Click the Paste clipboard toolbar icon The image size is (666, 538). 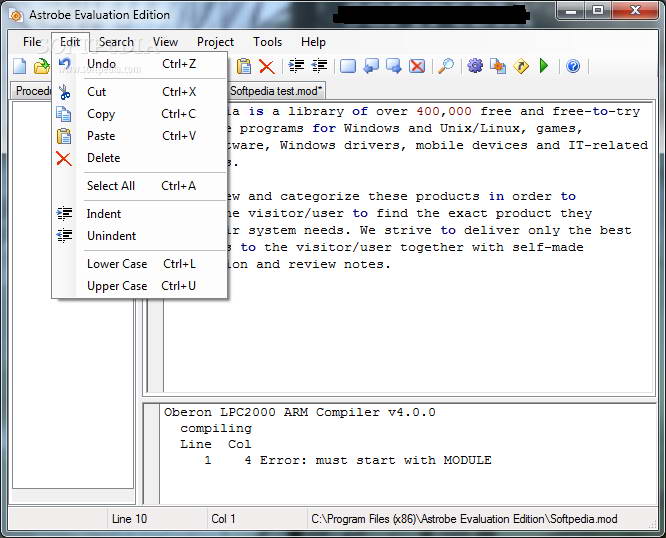click(244, 66)
